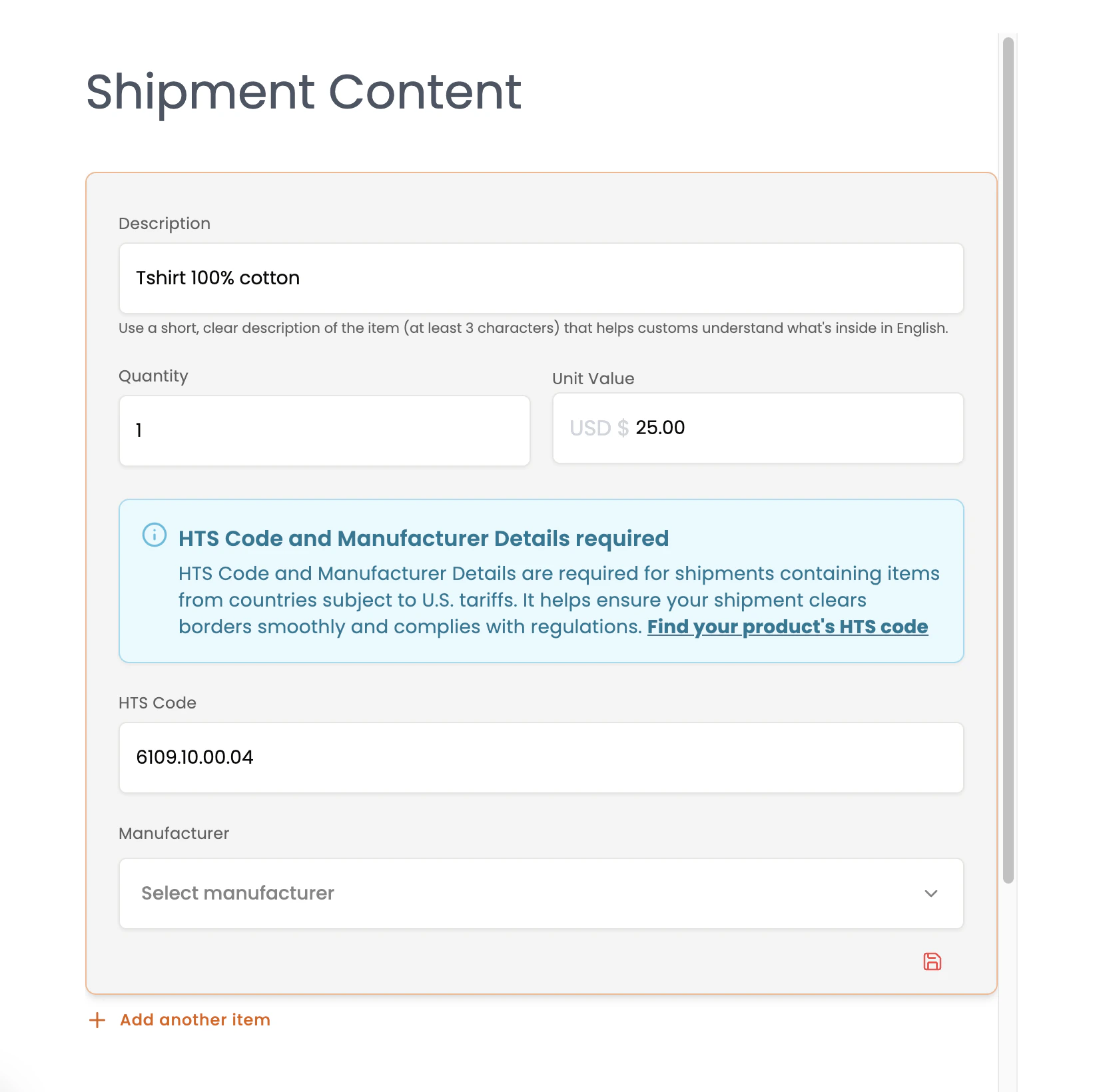Focus the Description field with Tshirt text

(541, 278)
